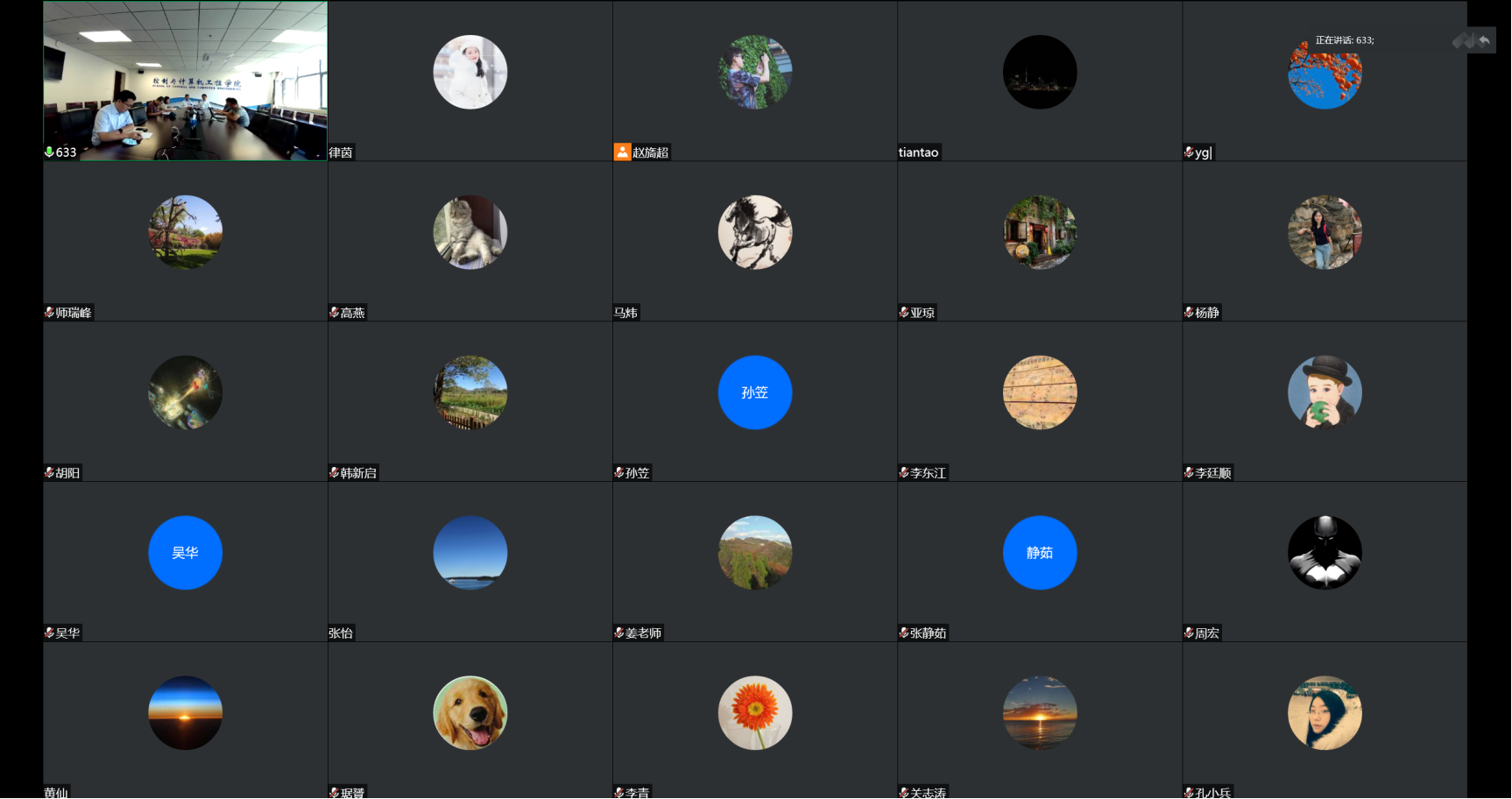The height and width of the screenshot is (799, 1512).
Task: Select the orange flower avatar tile
Action: (754, 712)
